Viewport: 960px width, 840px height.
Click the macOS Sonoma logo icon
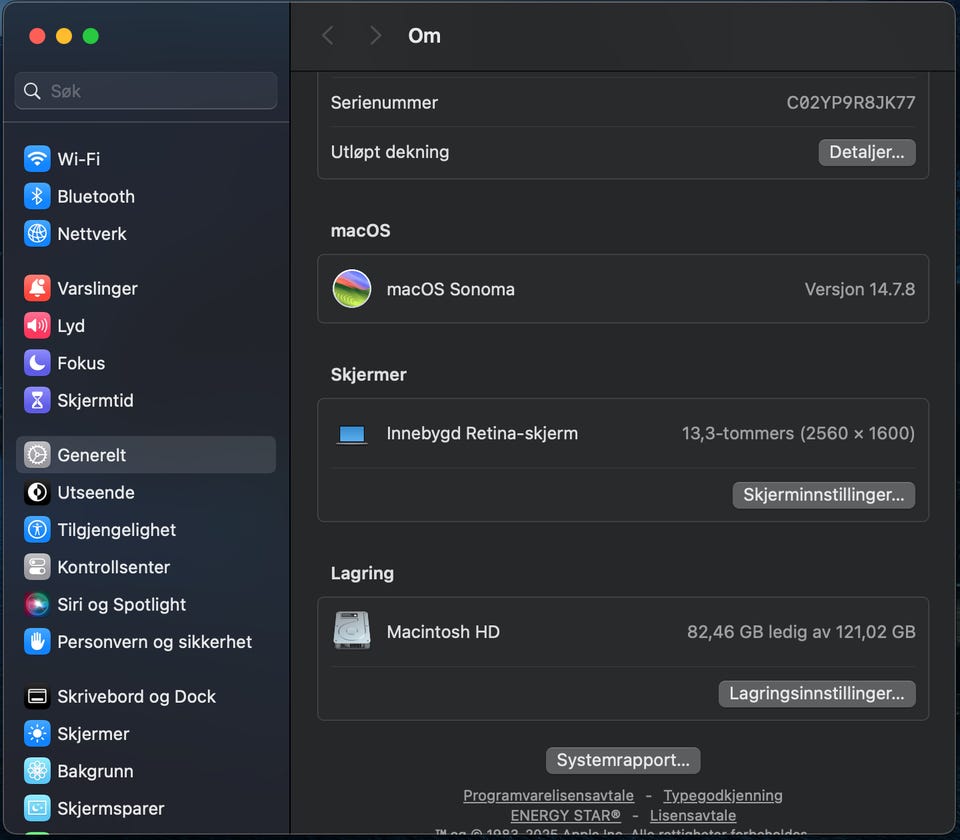coord(351,288)
